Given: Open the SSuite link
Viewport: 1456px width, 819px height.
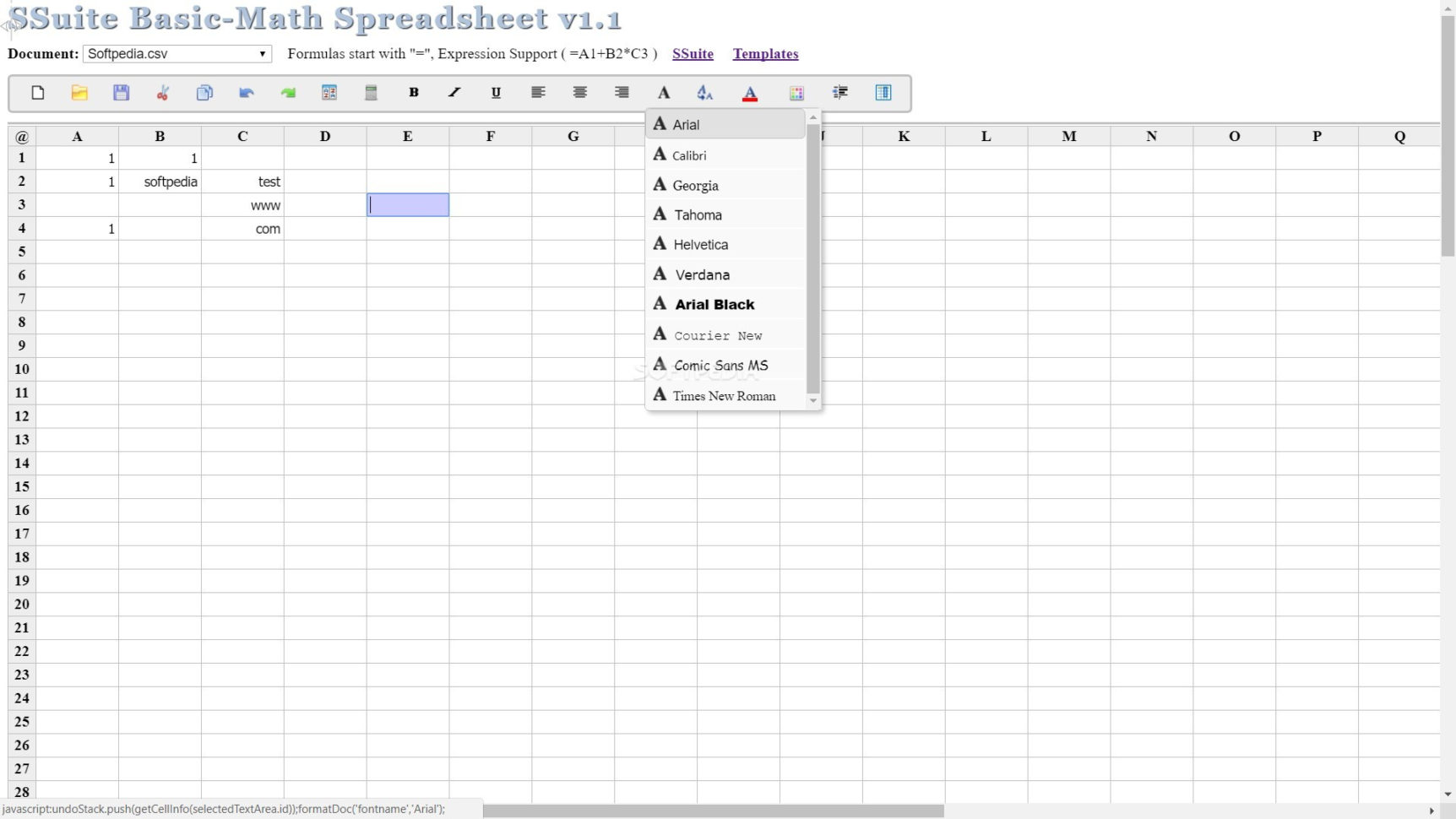Looking at the screenshot, I should (693, 53).
